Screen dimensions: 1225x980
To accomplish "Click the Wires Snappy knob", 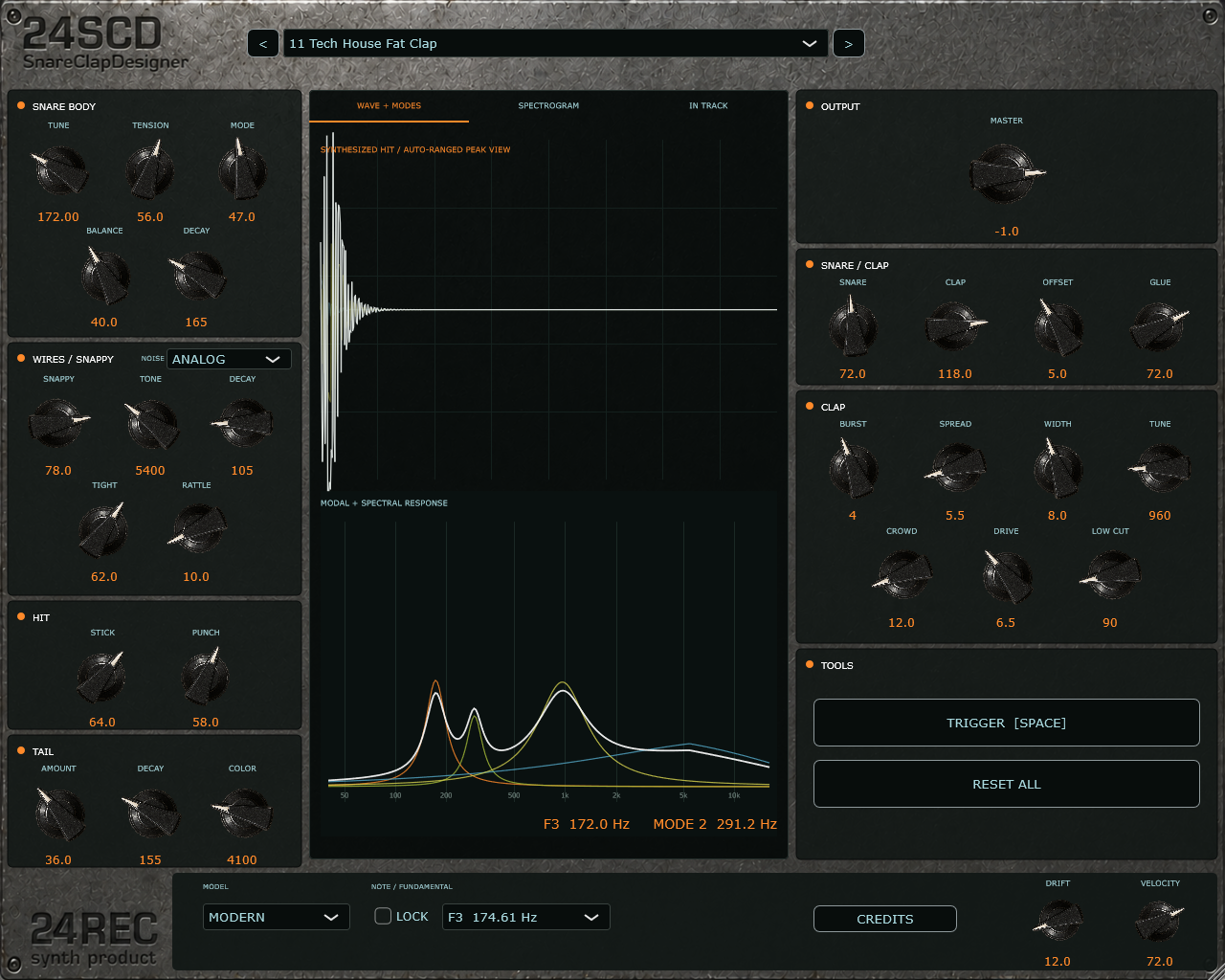I will 59,424.
